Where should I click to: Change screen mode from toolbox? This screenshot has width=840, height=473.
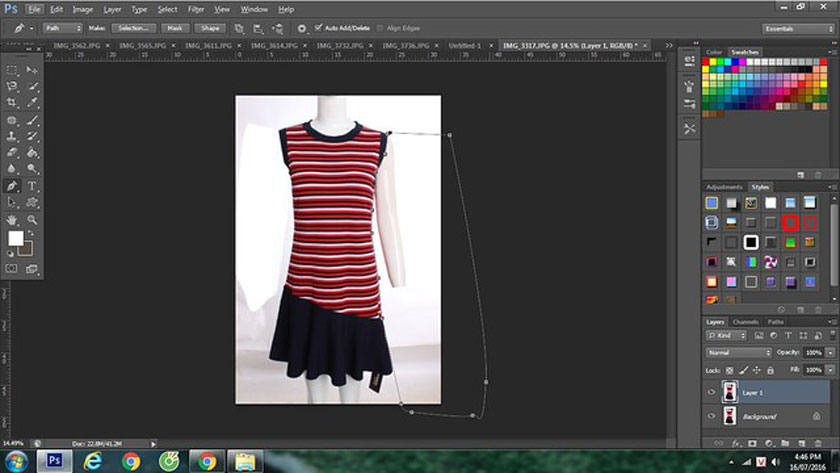(x=32, y=268)
